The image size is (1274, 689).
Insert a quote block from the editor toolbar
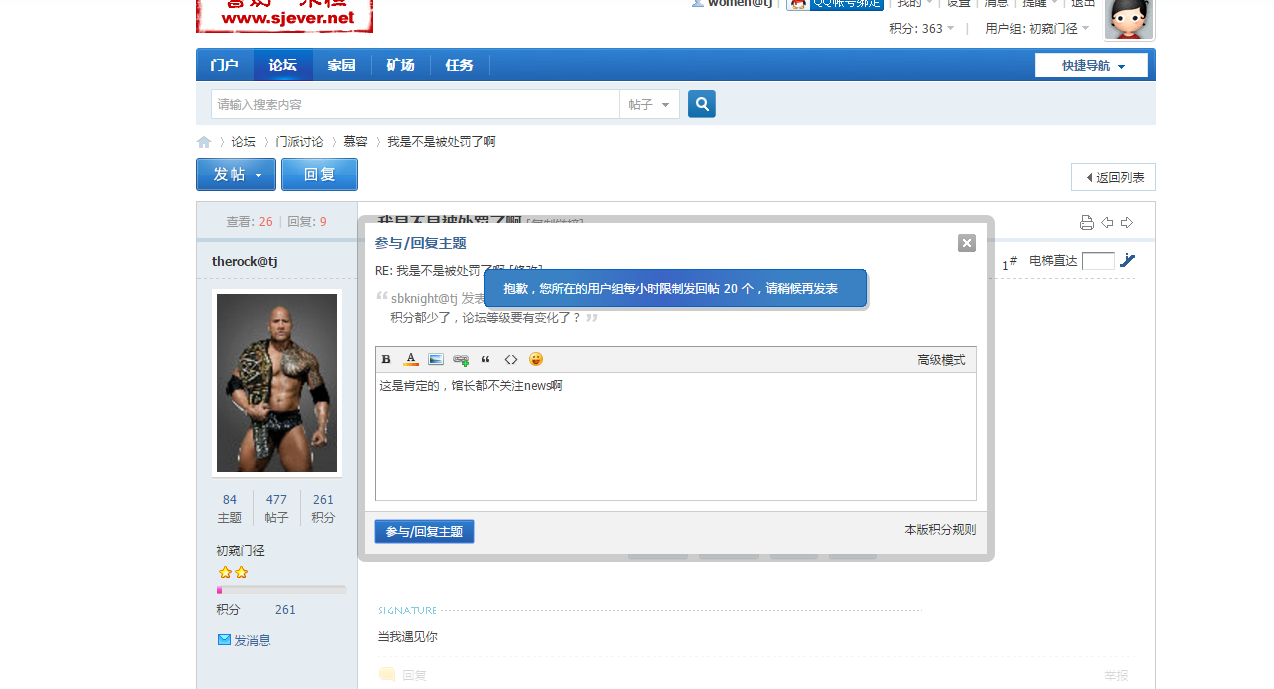(486, 360)
